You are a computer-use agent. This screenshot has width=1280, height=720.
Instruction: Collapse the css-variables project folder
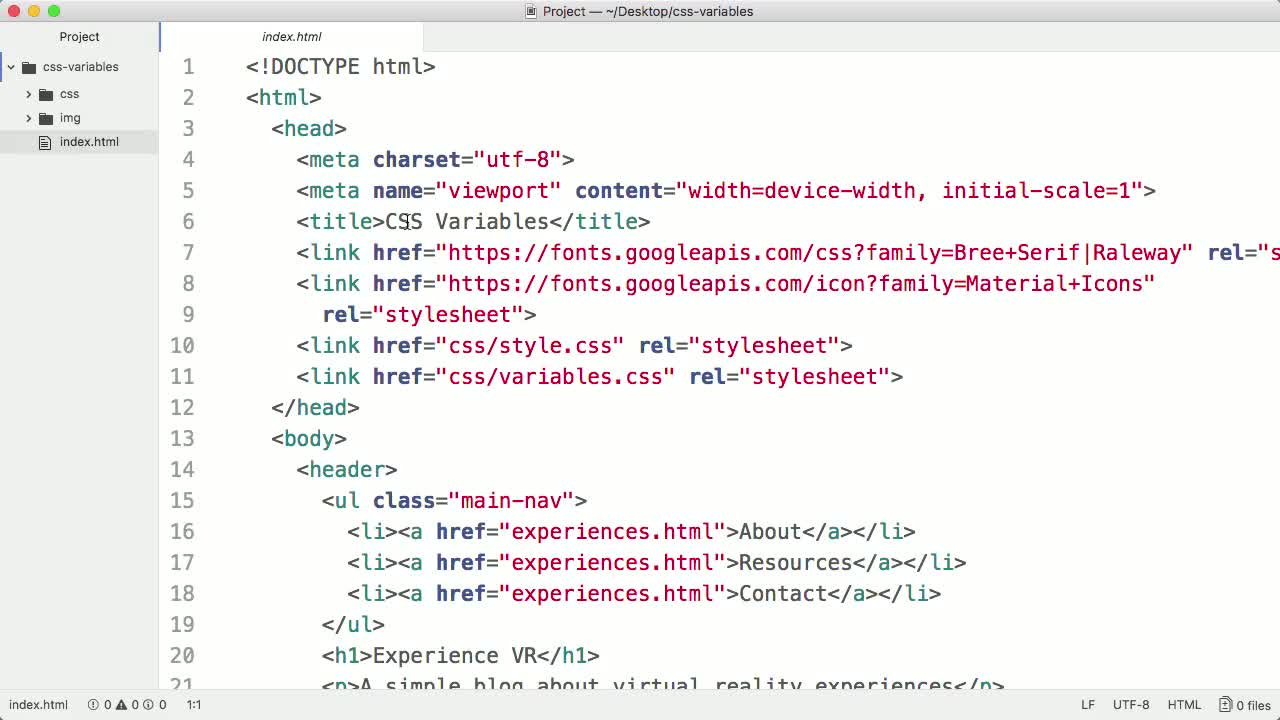point(10,67)
